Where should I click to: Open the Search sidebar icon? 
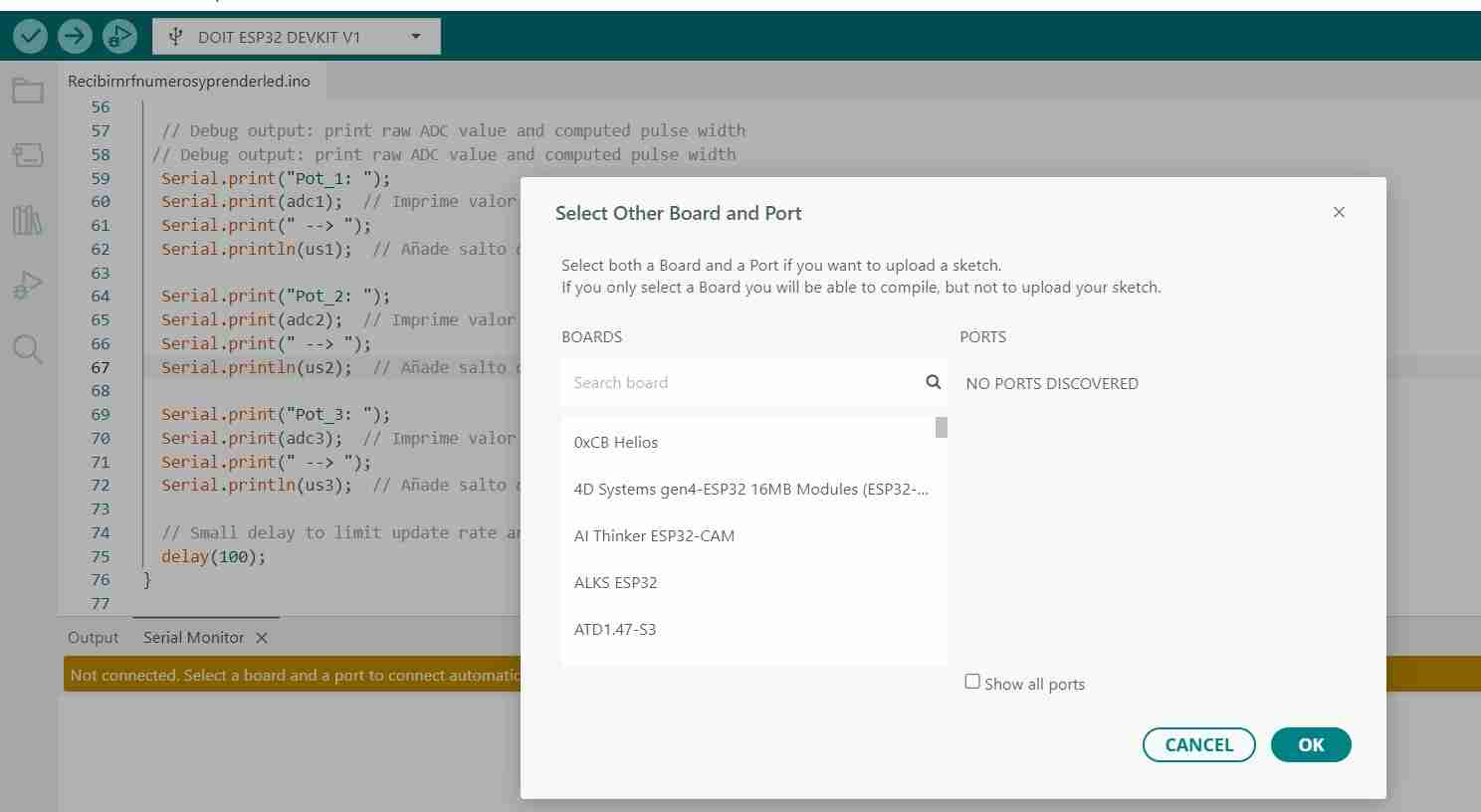[27, 348]
